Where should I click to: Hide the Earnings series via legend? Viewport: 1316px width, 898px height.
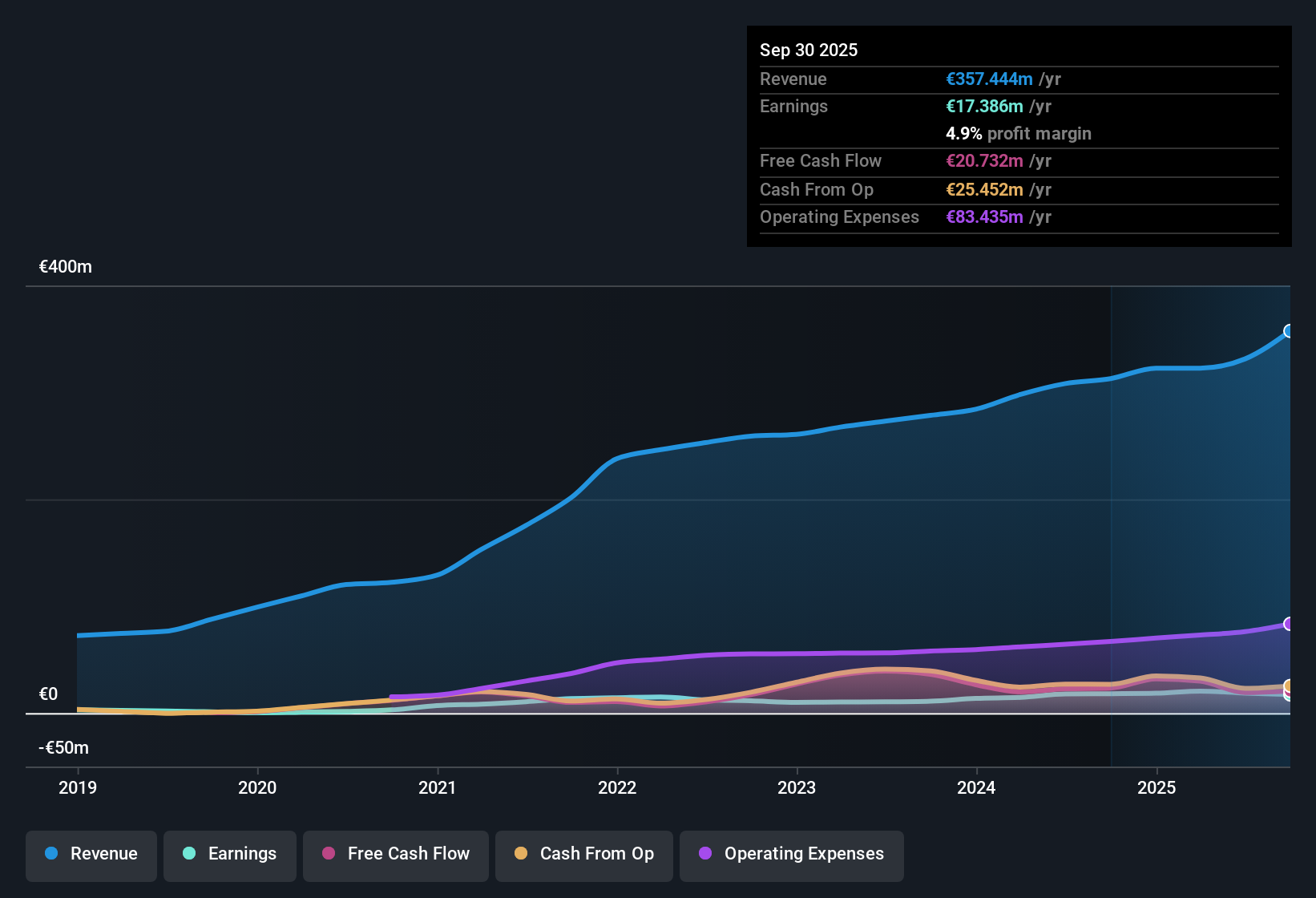point(230,854)
